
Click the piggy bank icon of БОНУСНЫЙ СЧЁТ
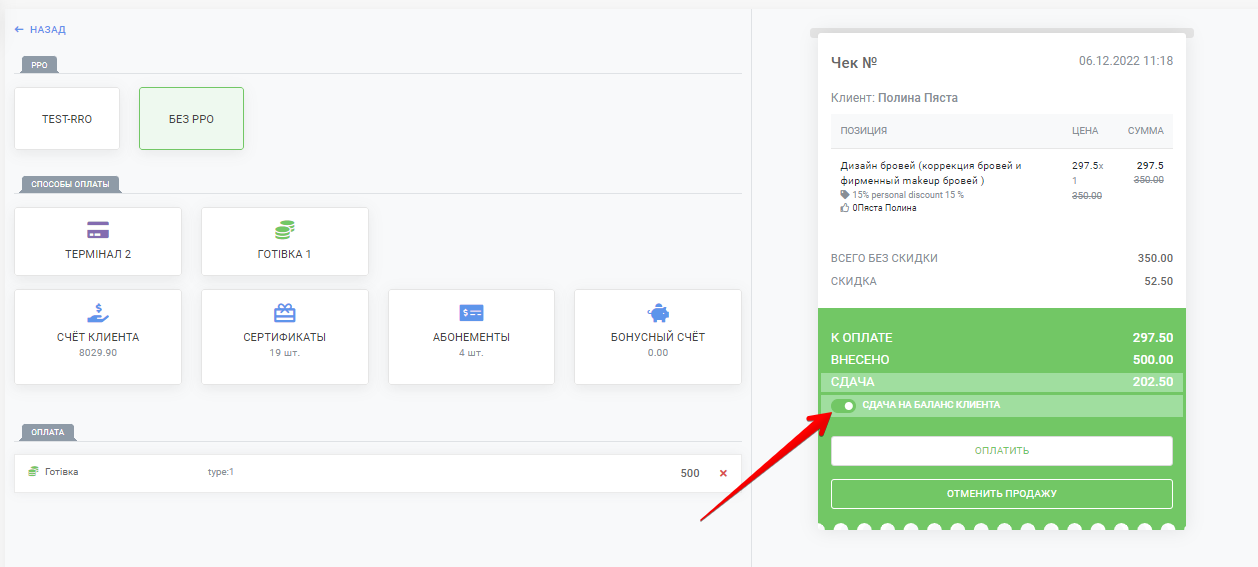(658, 312)
